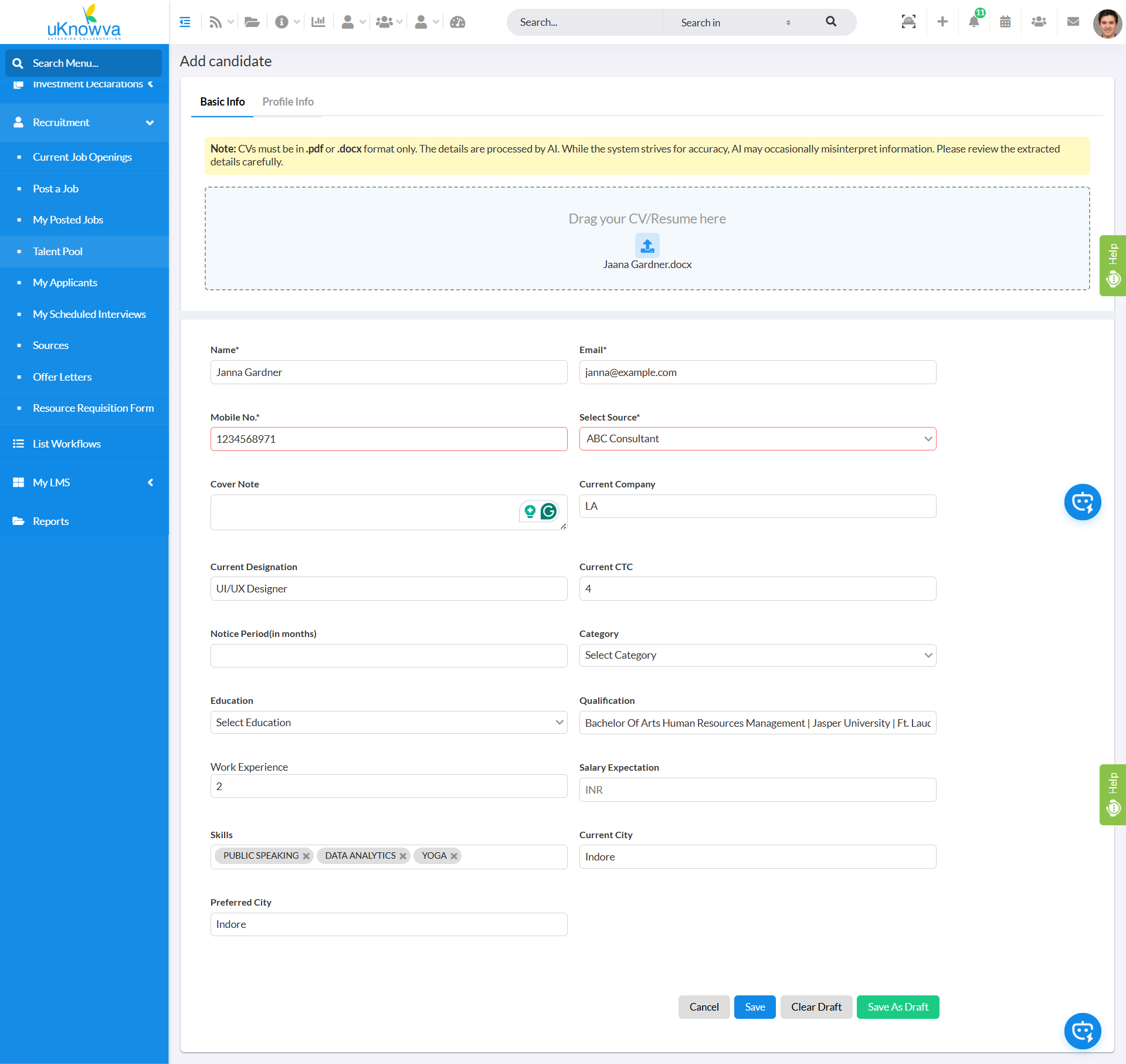Click the Save As Draft button
Screen dimensions: 1126x1064
pyautogui.click(x=897, y=1007)
